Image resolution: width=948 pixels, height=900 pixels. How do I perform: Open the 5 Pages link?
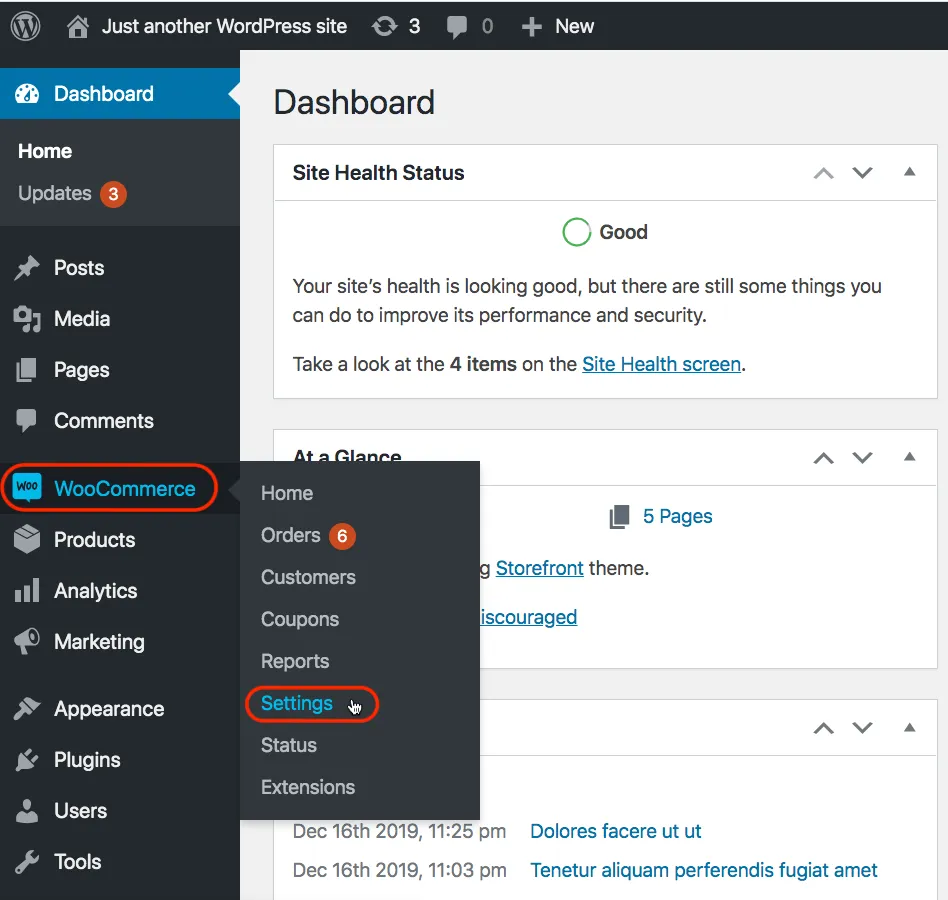pos(677,516)
